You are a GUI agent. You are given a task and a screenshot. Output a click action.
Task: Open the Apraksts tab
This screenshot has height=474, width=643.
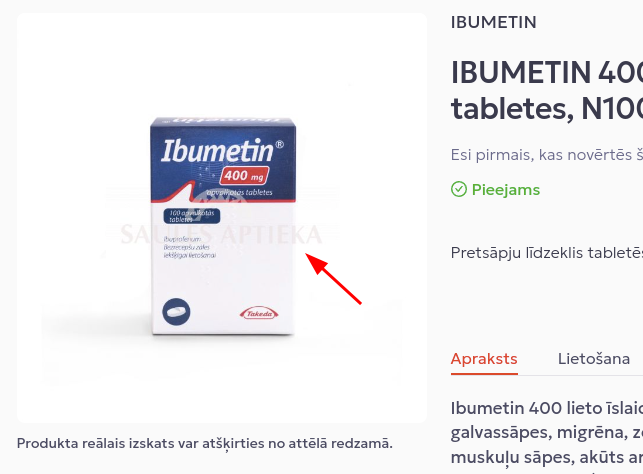(x=484, y=359)
